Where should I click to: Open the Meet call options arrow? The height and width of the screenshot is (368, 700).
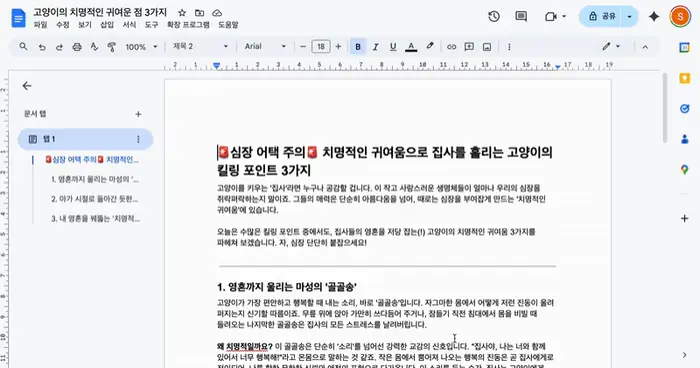tap(564, 17)
